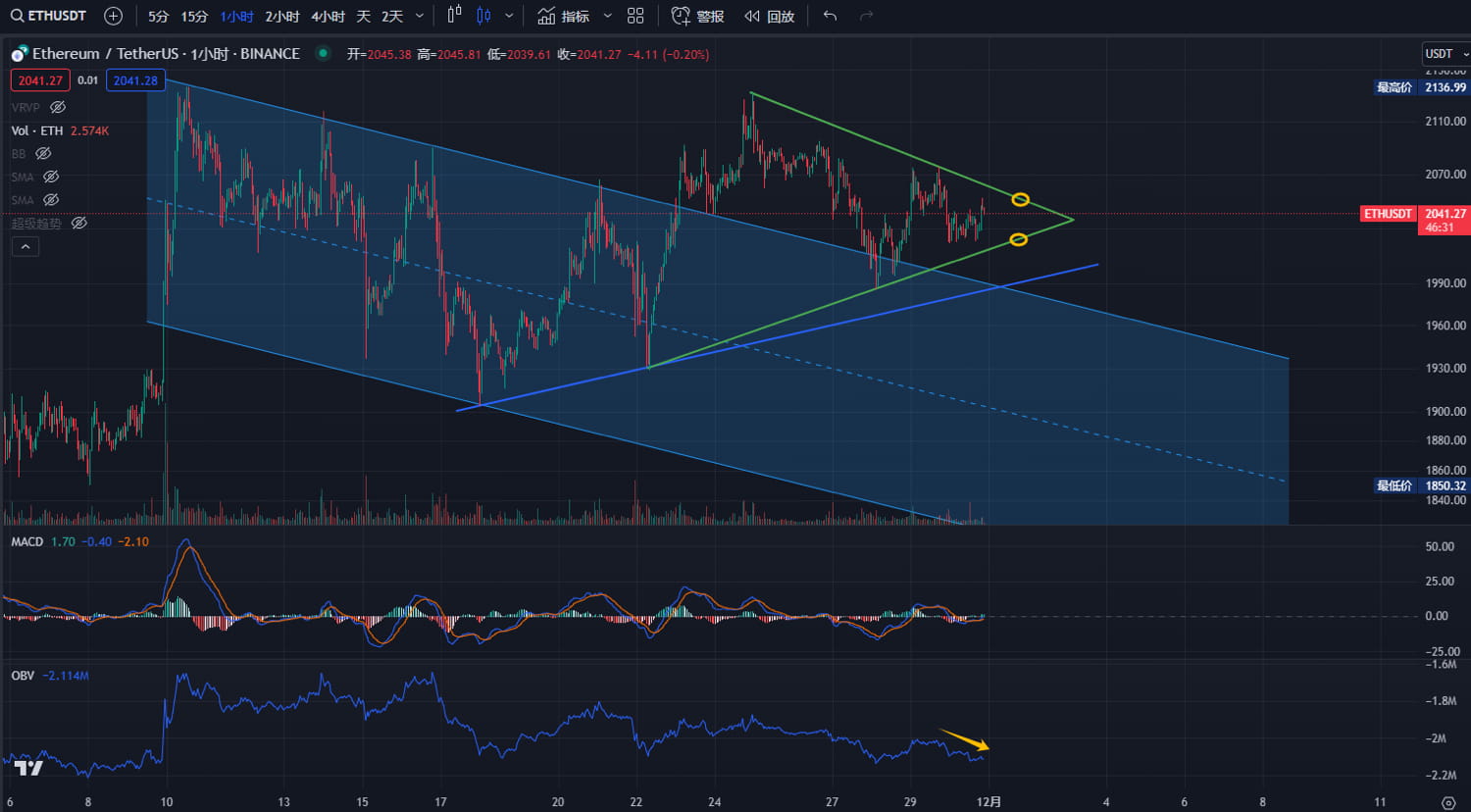This screenshot has height=812, width=1471.
Task: Click the 1930.00 price axis label
Action: [1446, 369]
